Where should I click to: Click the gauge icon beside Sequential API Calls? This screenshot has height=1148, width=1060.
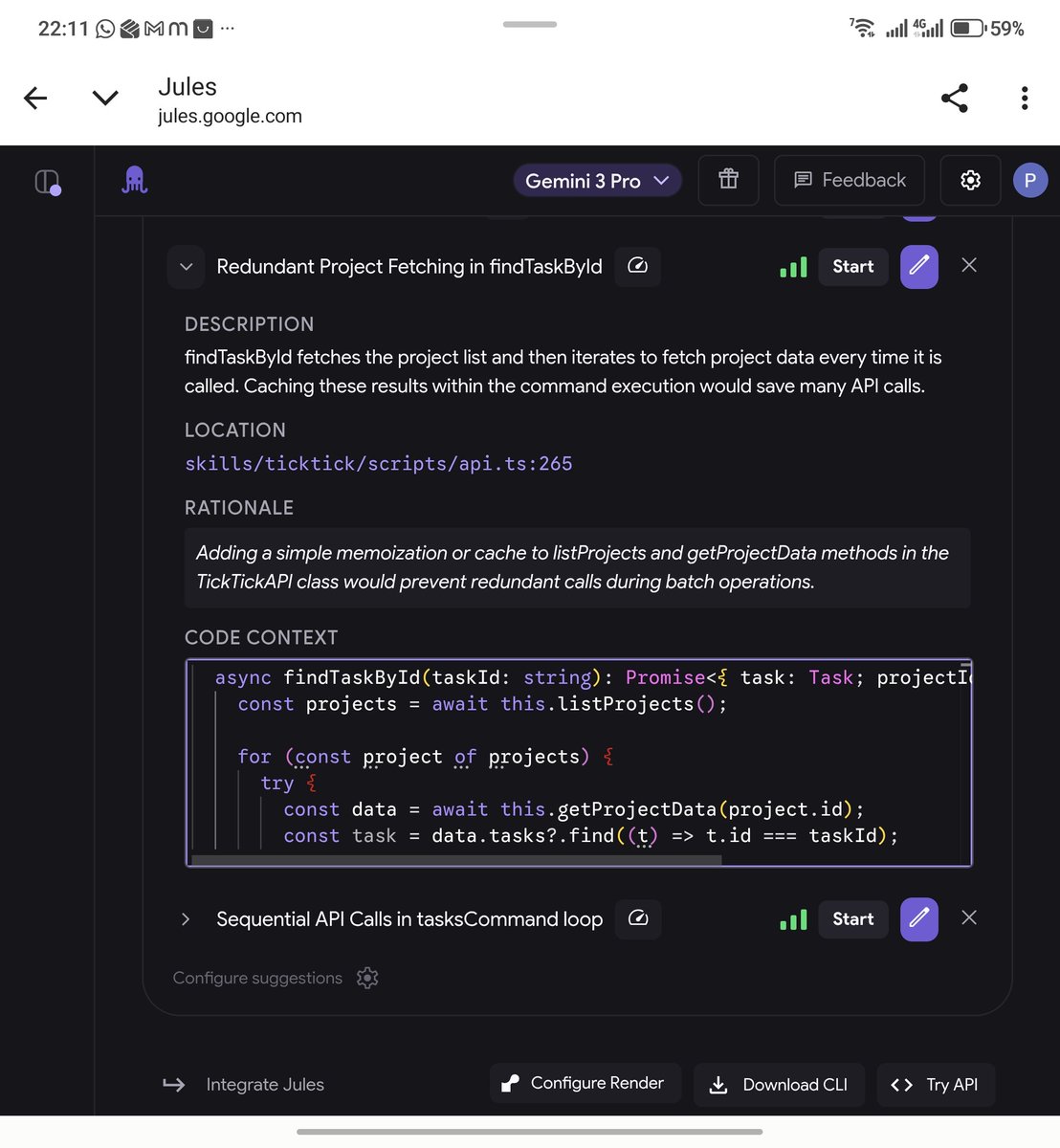[x=638, y=918]
